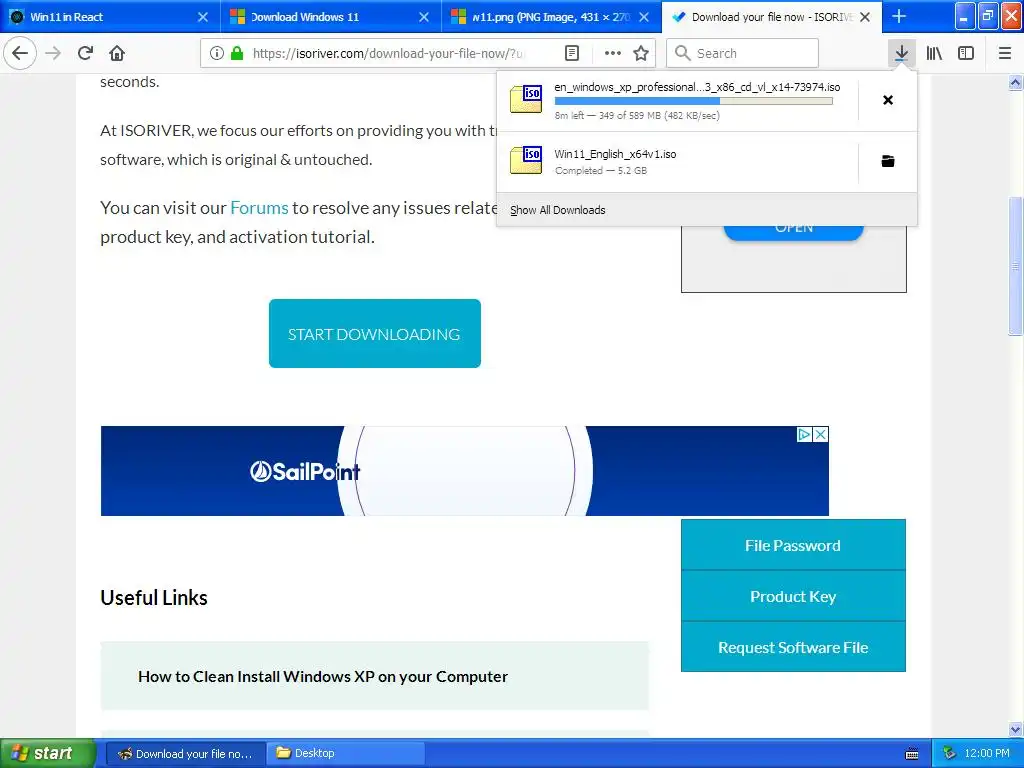Click the page vertical scrollbar thumb
The image size is (1024, 768).
pos(1016,264)
